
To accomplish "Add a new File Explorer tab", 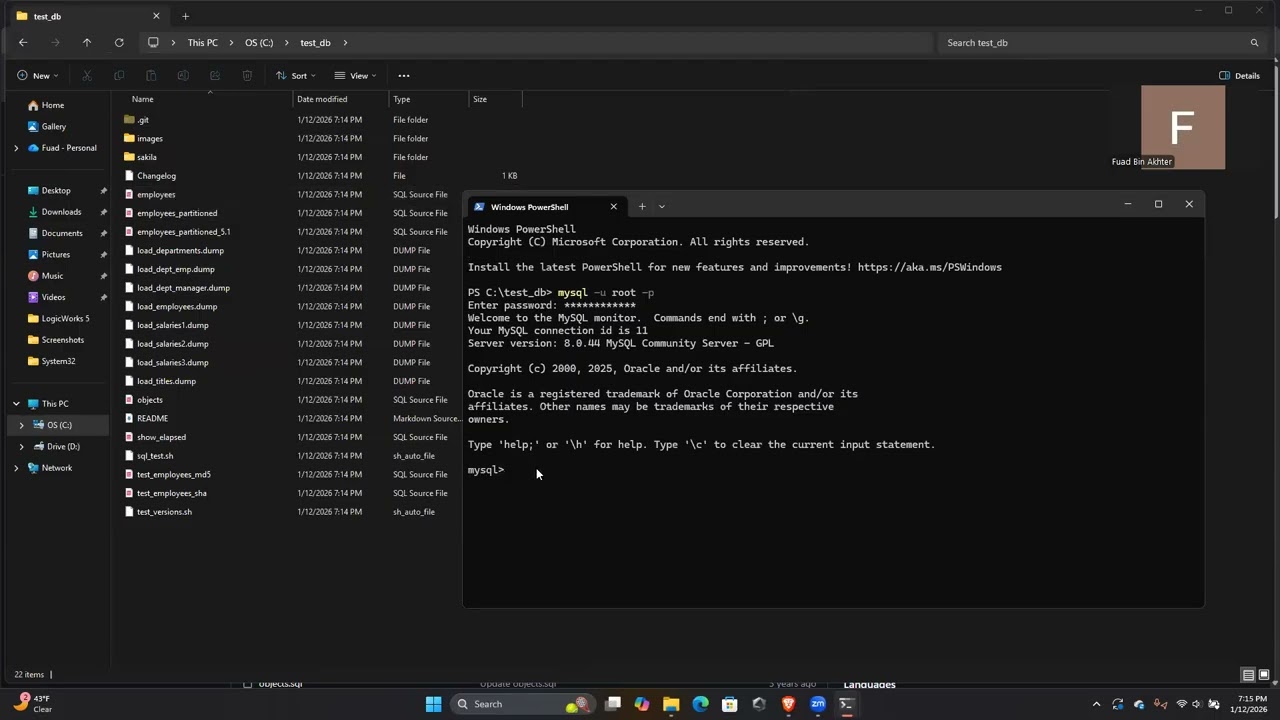I will (185, 16).
